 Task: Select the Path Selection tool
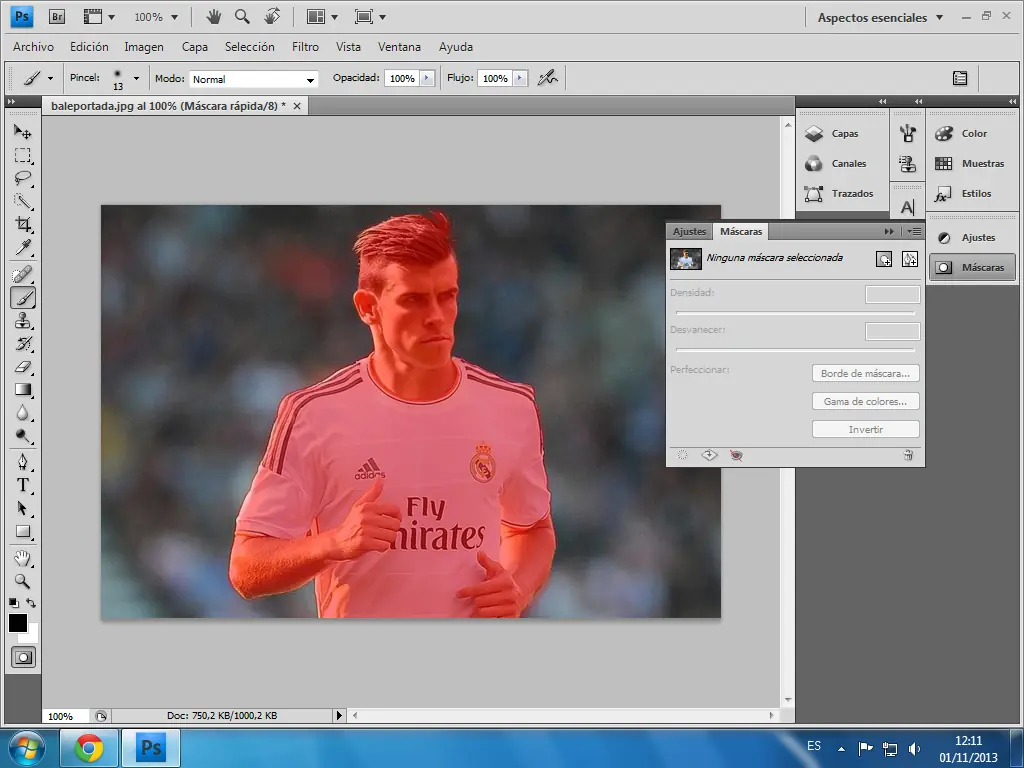click(23, 508)
